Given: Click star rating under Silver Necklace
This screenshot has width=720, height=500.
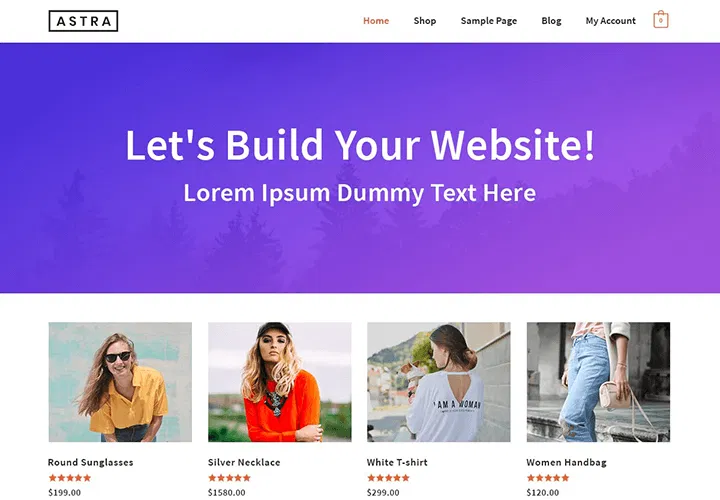Looking at the screenshot, I should coord(229,478).
